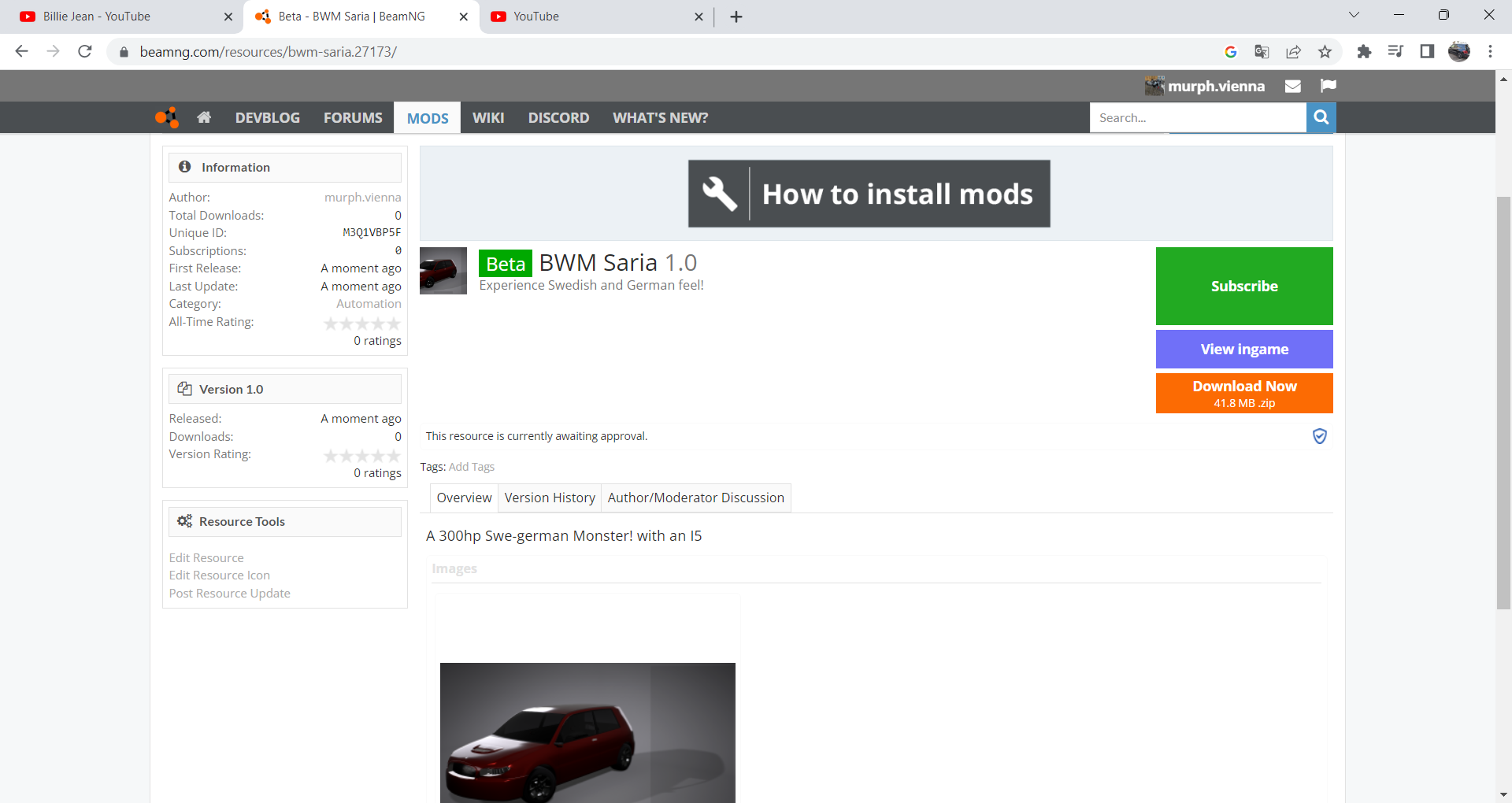
Task: Open the DISCORD nav item
Action: pyautogui.click(x=558, y=117)
